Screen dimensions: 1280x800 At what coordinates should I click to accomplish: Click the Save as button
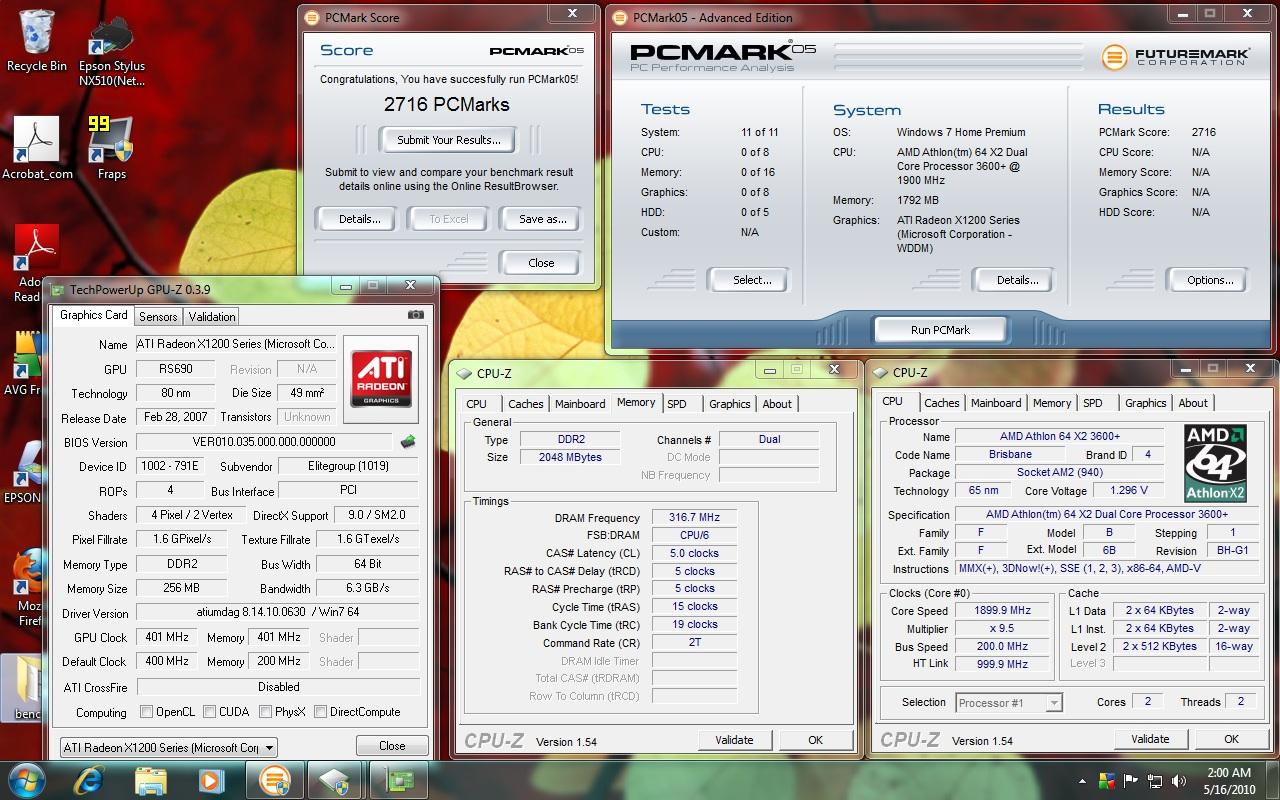pos(542,219)
